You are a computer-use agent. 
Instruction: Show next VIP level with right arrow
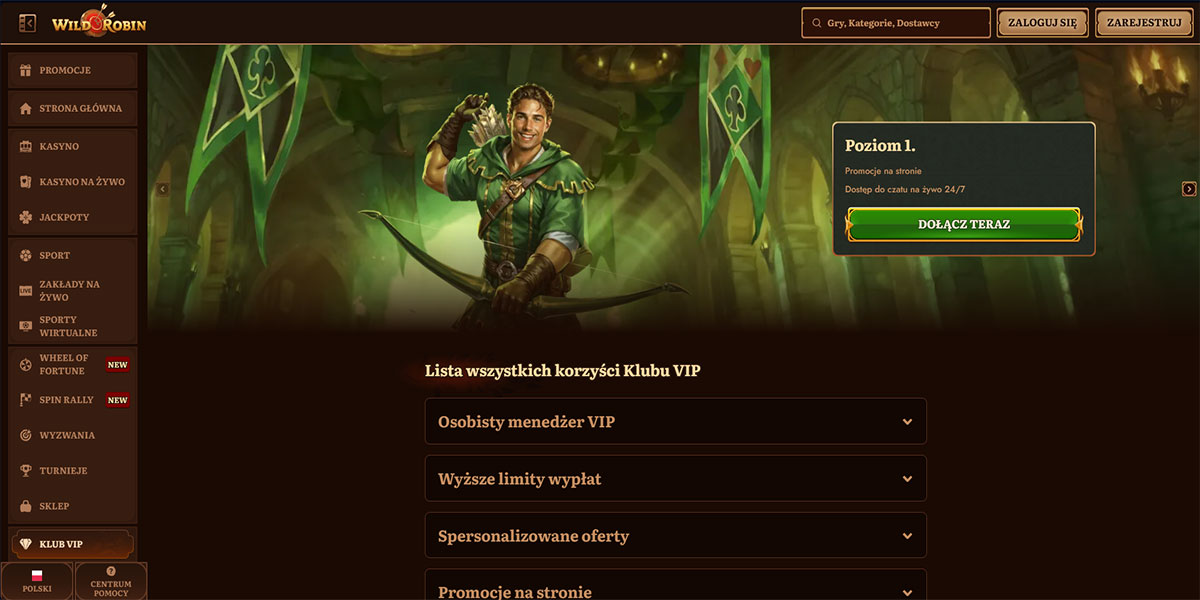click(1189, 189)
